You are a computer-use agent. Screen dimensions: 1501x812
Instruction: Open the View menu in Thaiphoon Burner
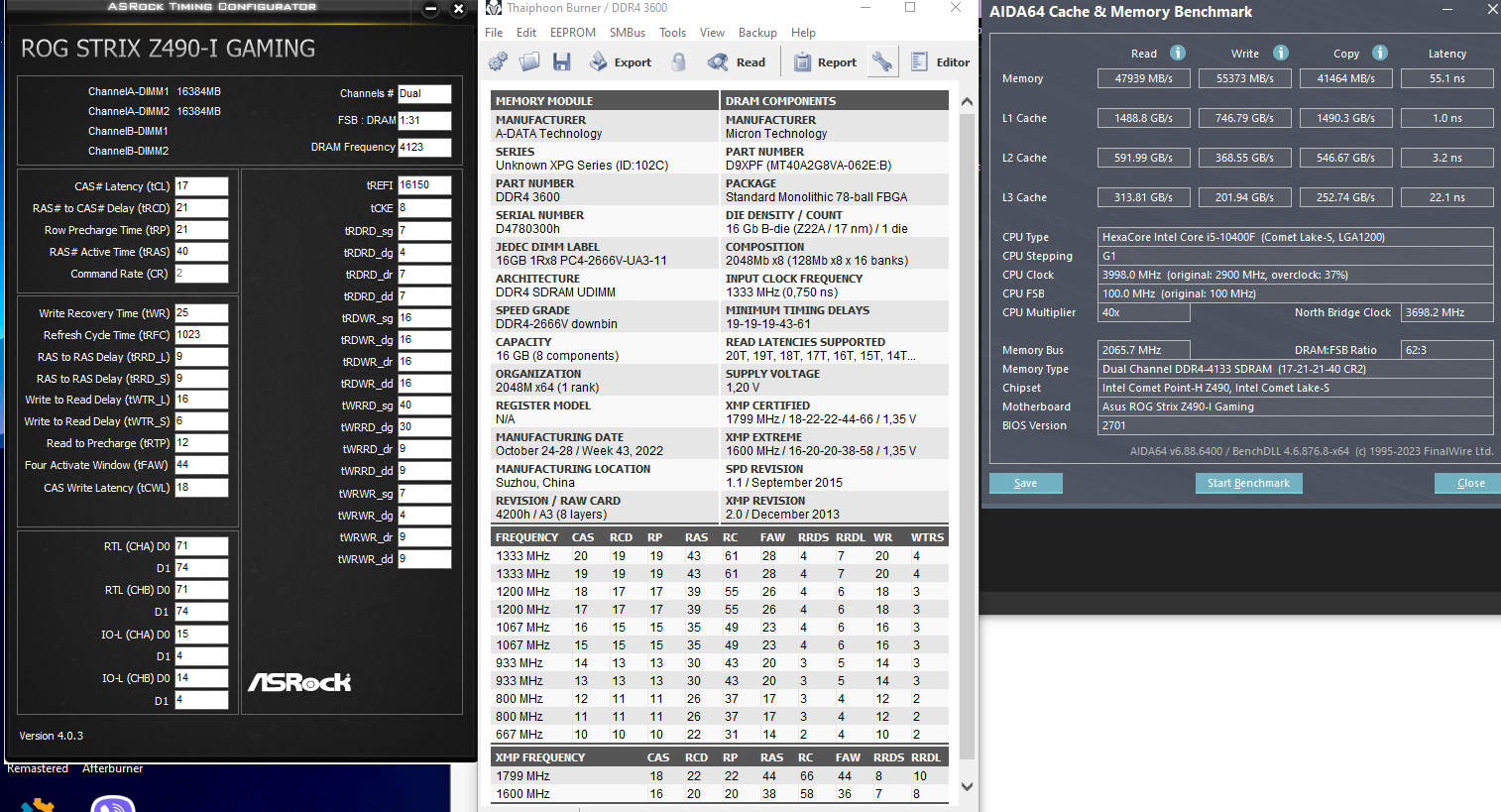tap(713, 33)
